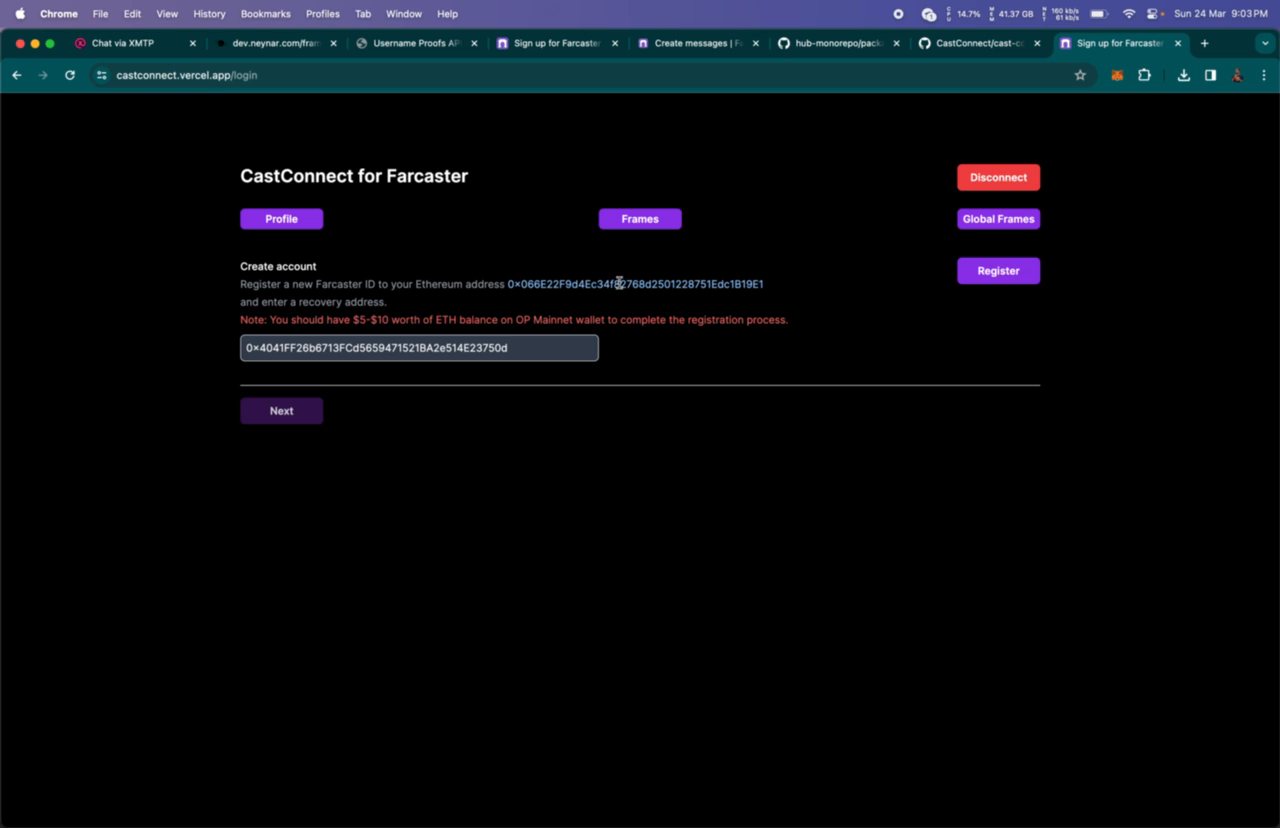
Task: Close the dev.neynar.com tab
Action: pos(334,43)
